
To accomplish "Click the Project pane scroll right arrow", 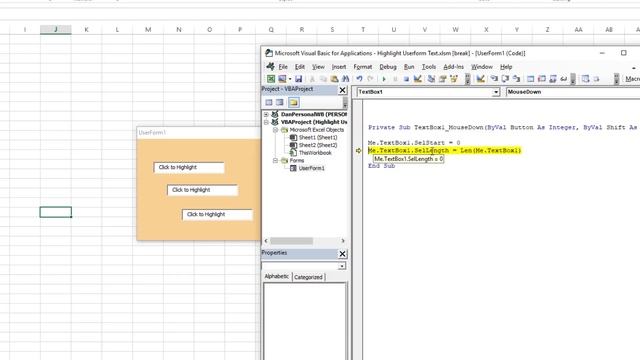I will click(x=343, y=241).
